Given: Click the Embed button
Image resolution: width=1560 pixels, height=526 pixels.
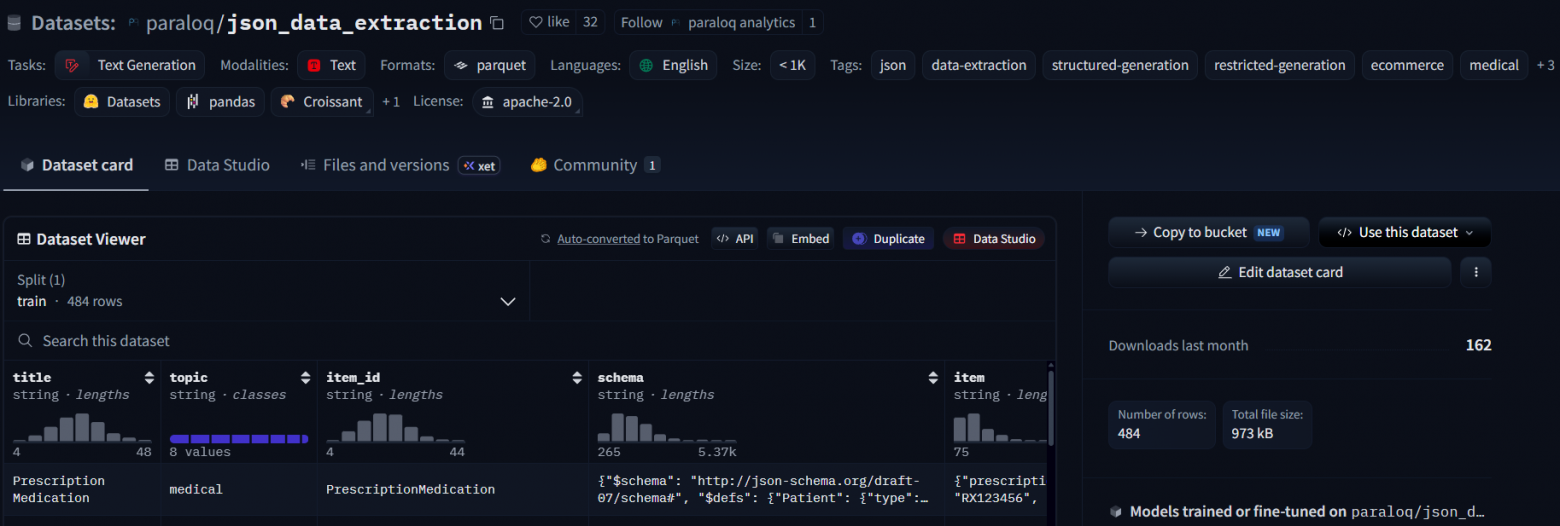Looking at the screenshot, I should pyautogui.click(x=801, y=239).
